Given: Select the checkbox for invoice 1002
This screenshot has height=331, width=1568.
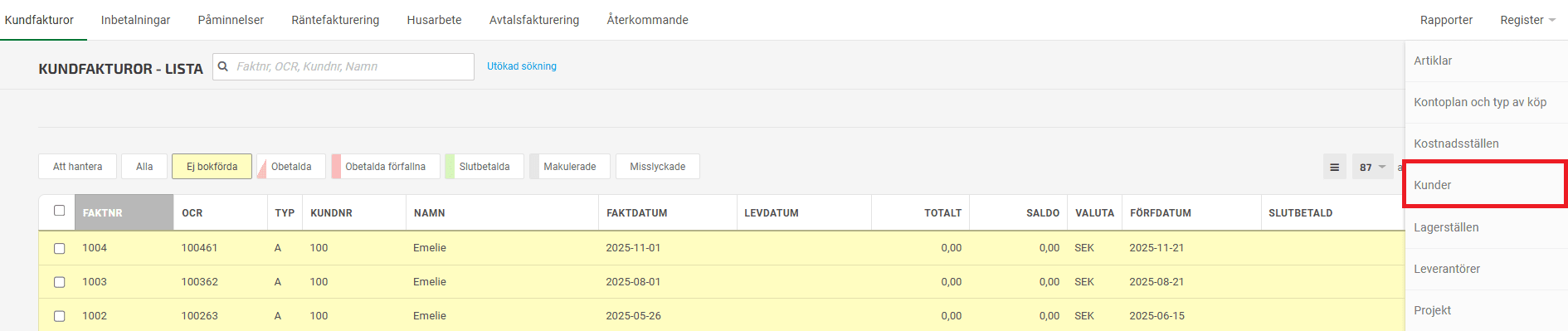Looking at the screenshot, I should pyautogui.click(x=59, y=316).
